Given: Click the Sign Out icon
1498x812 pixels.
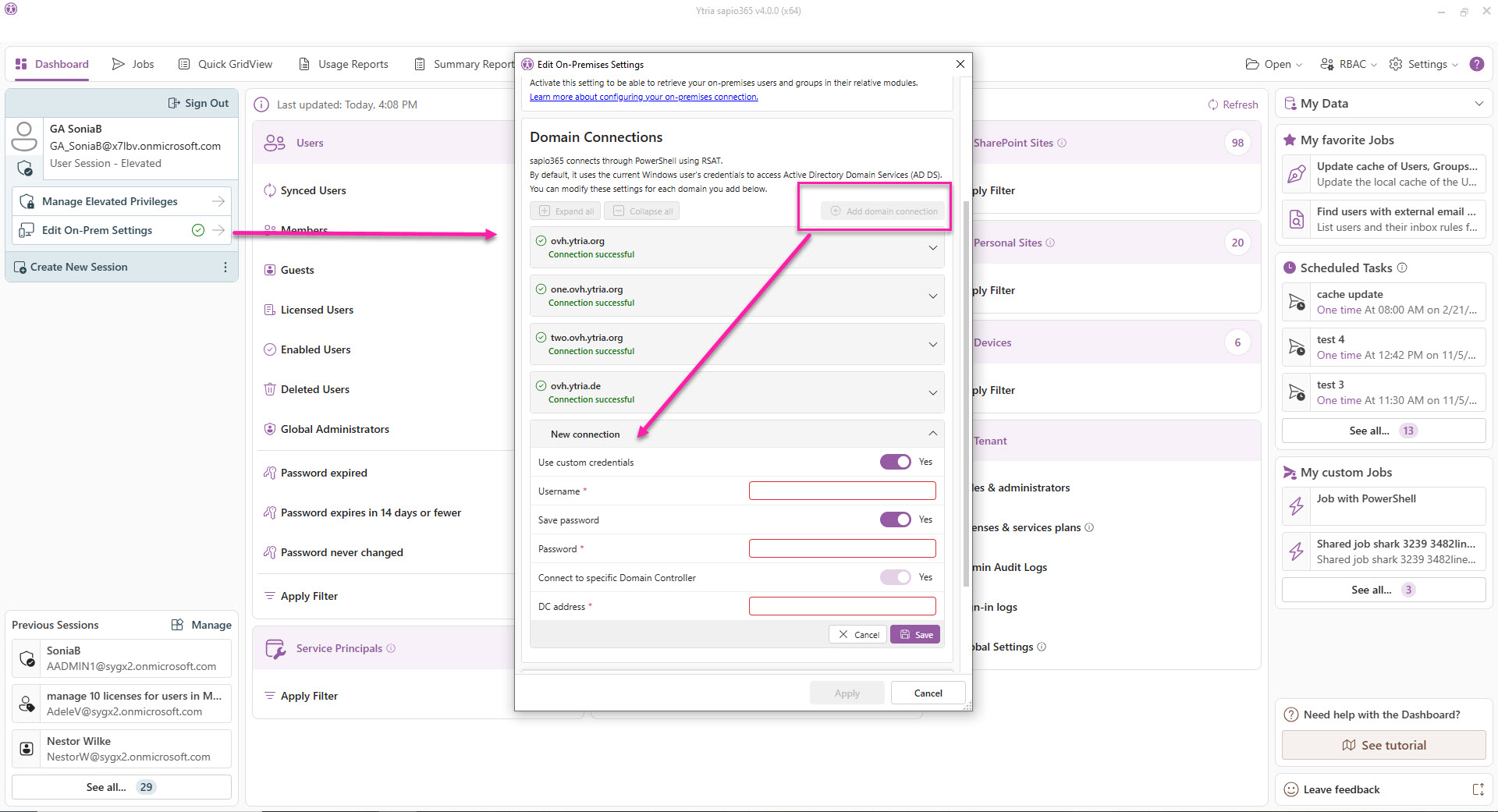Looking at the screenshot, I should tap(174, 103).
